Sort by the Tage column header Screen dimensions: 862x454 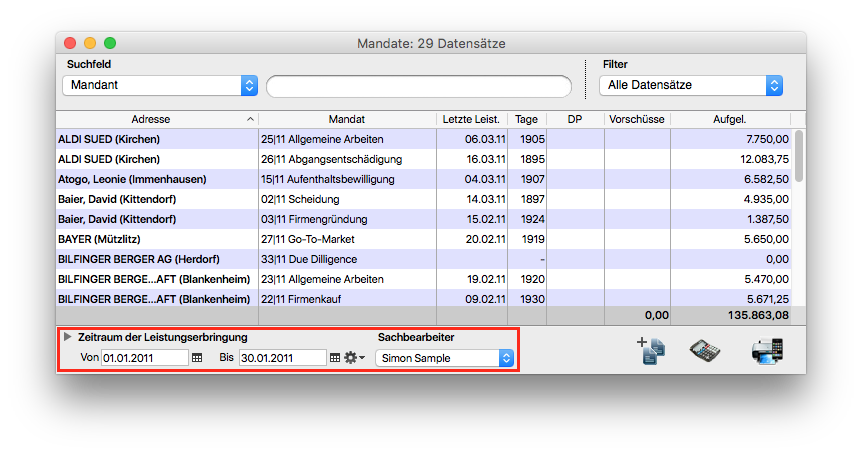(x=527, y=119)
